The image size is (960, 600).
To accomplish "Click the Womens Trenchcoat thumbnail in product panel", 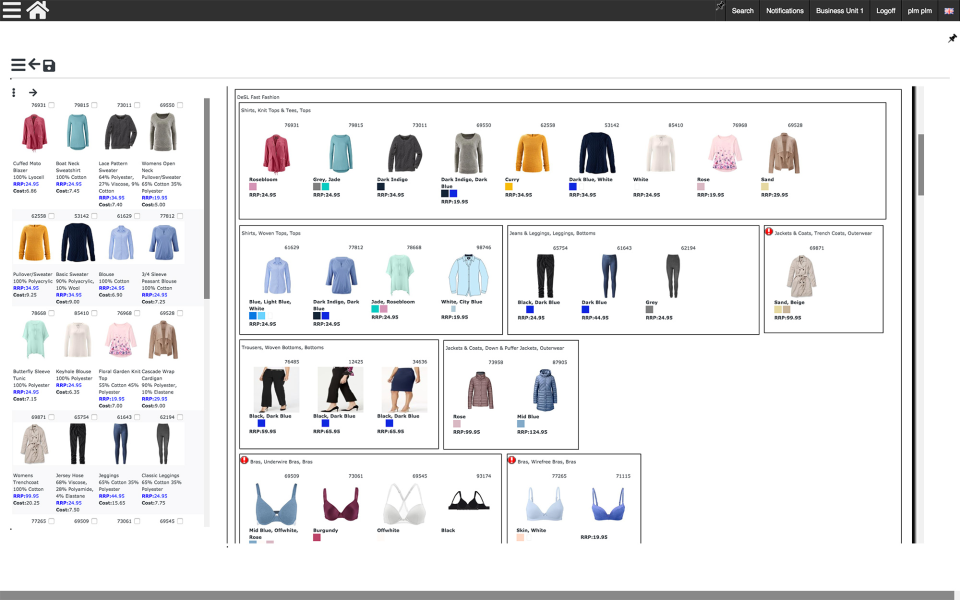I will click(34, 444).
